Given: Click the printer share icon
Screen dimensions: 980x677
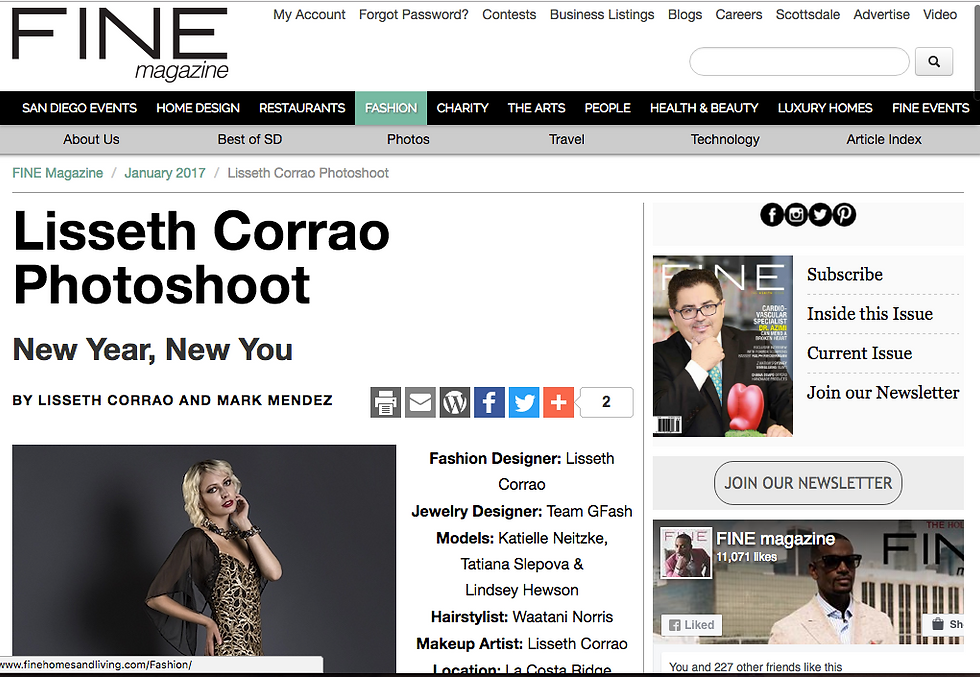Looking at the screenshot, I should click(x=386, y=402).
